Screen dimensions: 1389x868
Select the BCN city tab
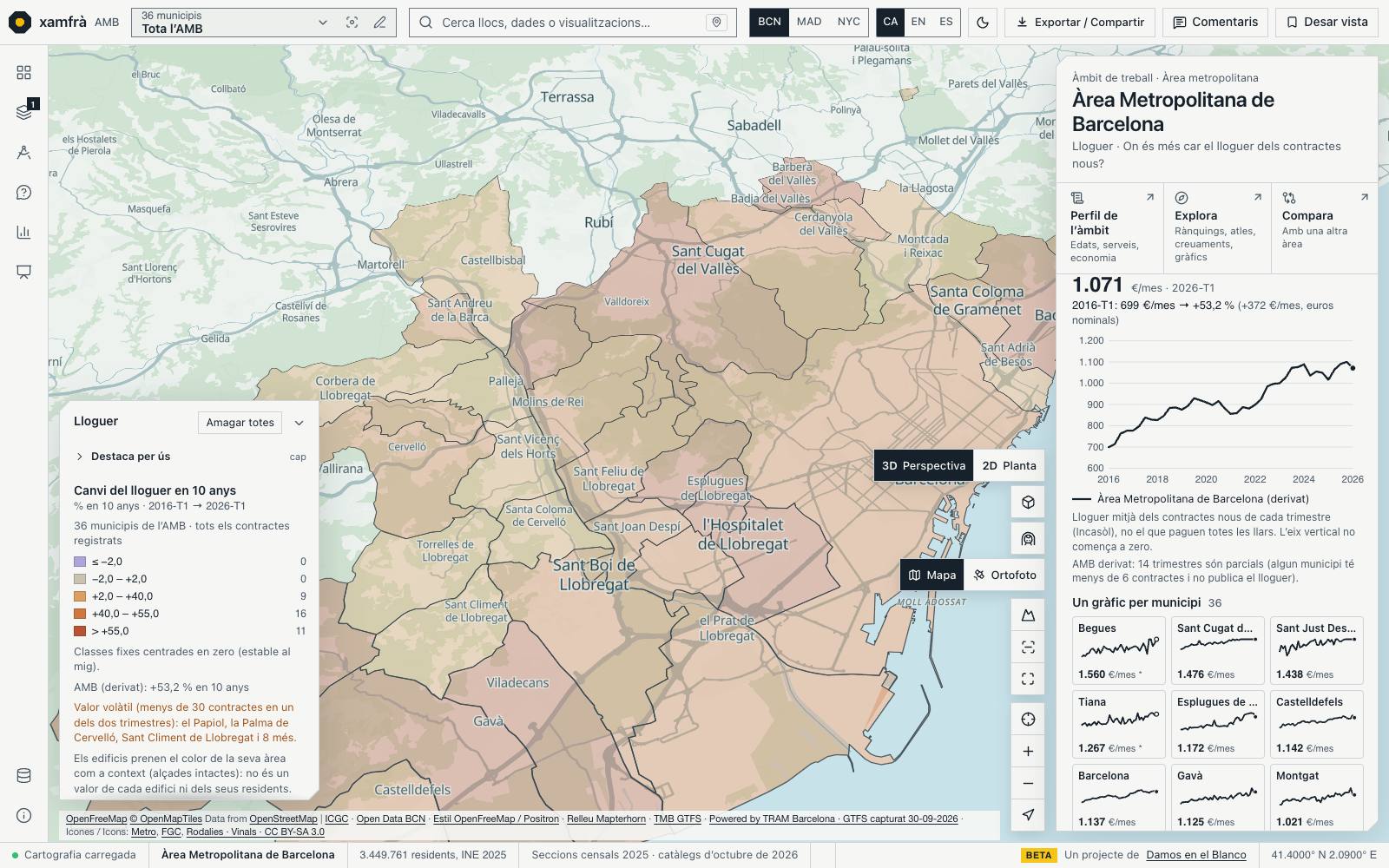[x=769, y=23]
